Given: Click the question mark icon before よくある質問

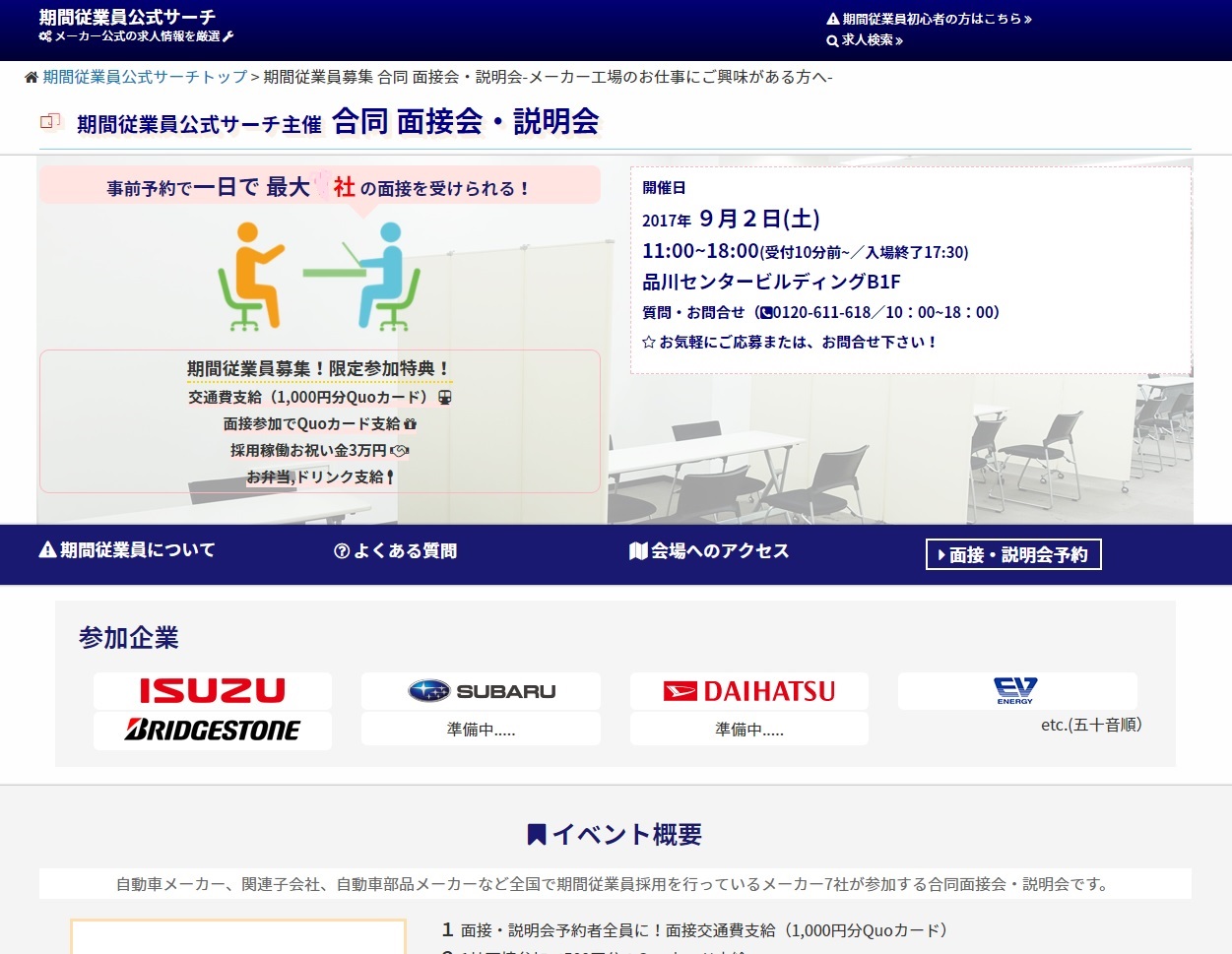Looking at the screenshot, I should [x=340, y=551].
